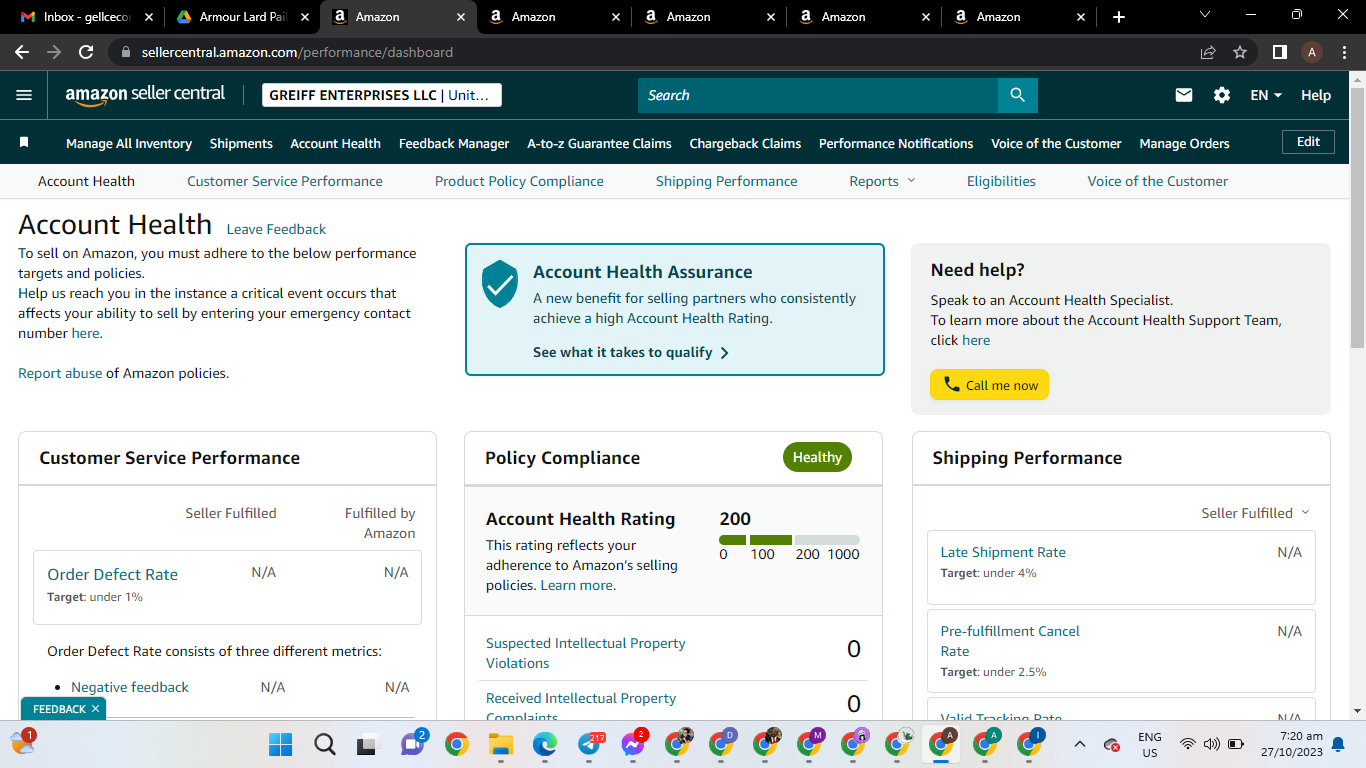1366x768 pixels.
Task: Open the Windows Start menu
Action: pyautogui.click(x=280, y=744)
